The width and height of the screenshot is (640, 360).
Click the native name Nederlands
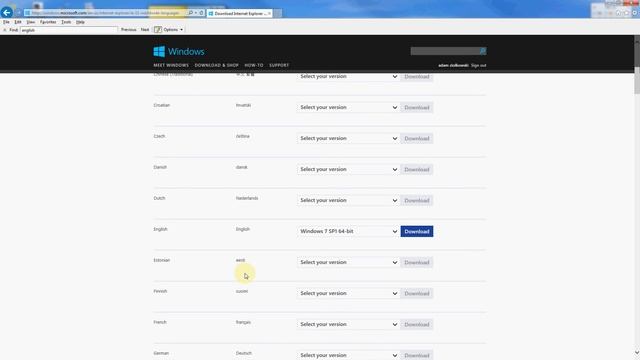[x=247, y=198]
